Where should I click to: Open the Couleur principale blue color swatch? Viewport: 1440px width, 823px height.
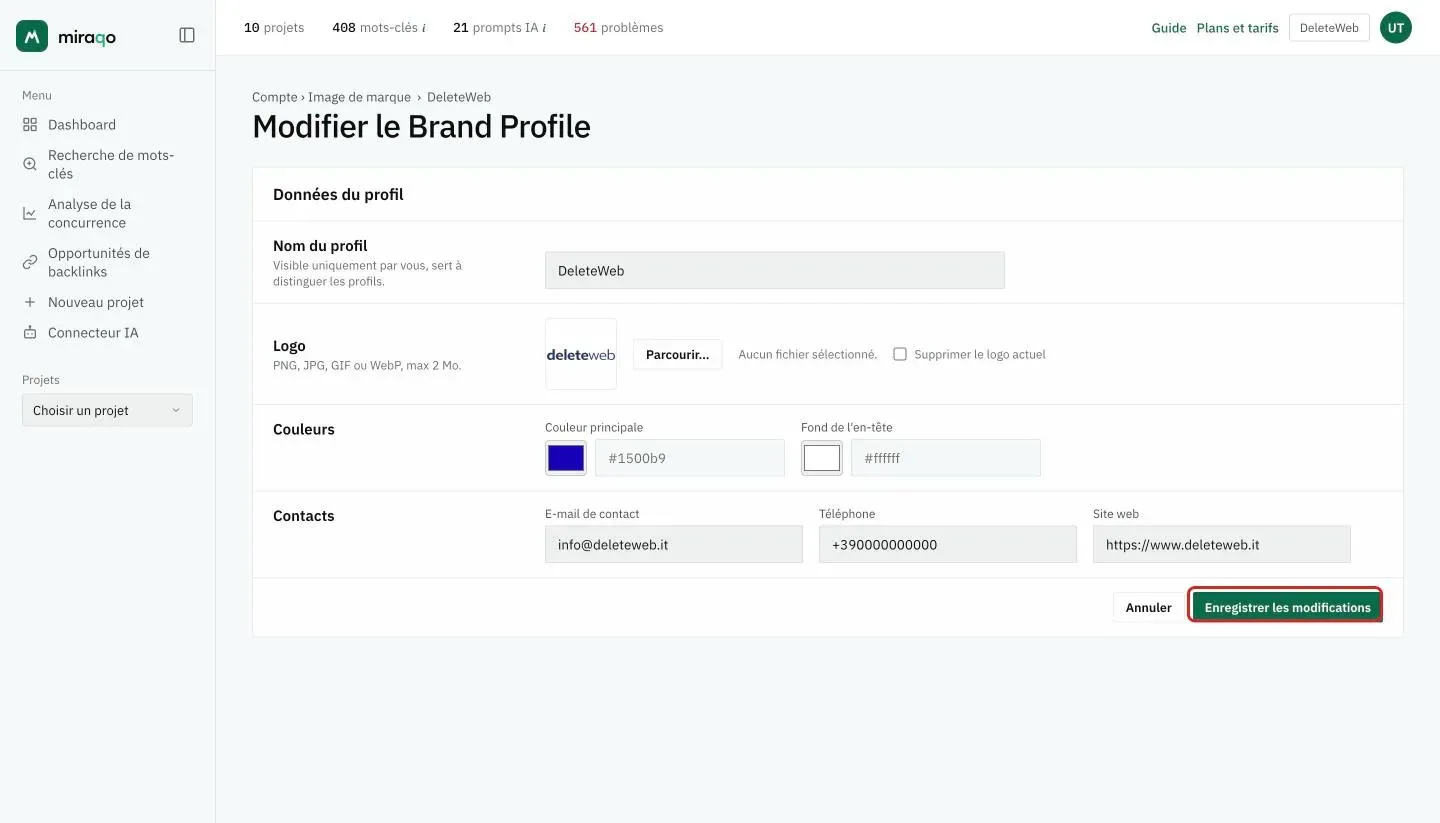point(566,458)
